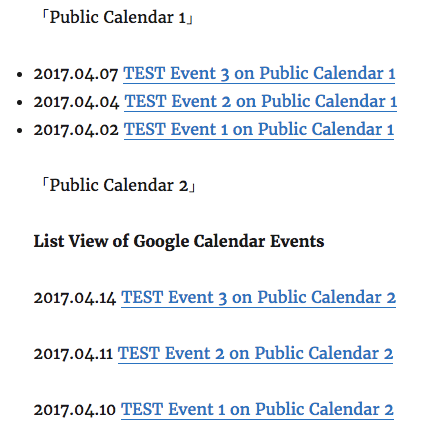This screenshot has width=428, height=432.
Task: Click the bullet before 2017.04.07
Action: [x=20, y=75]
